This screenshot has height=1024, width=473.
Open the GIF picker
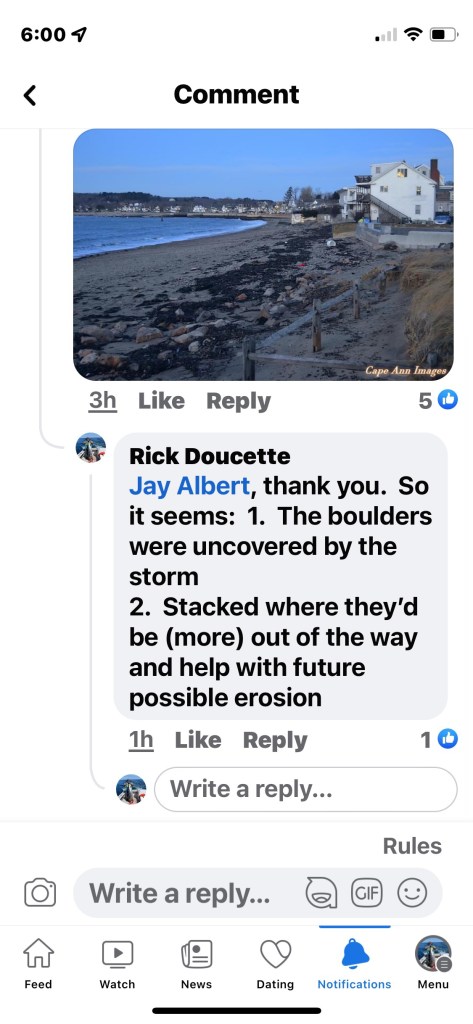pos(367,892)
